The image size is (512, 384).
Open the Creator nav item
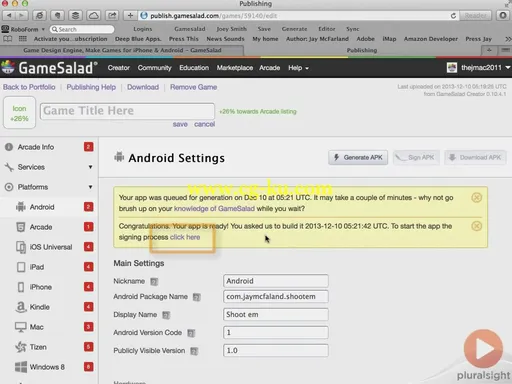[x=119, y=68]
